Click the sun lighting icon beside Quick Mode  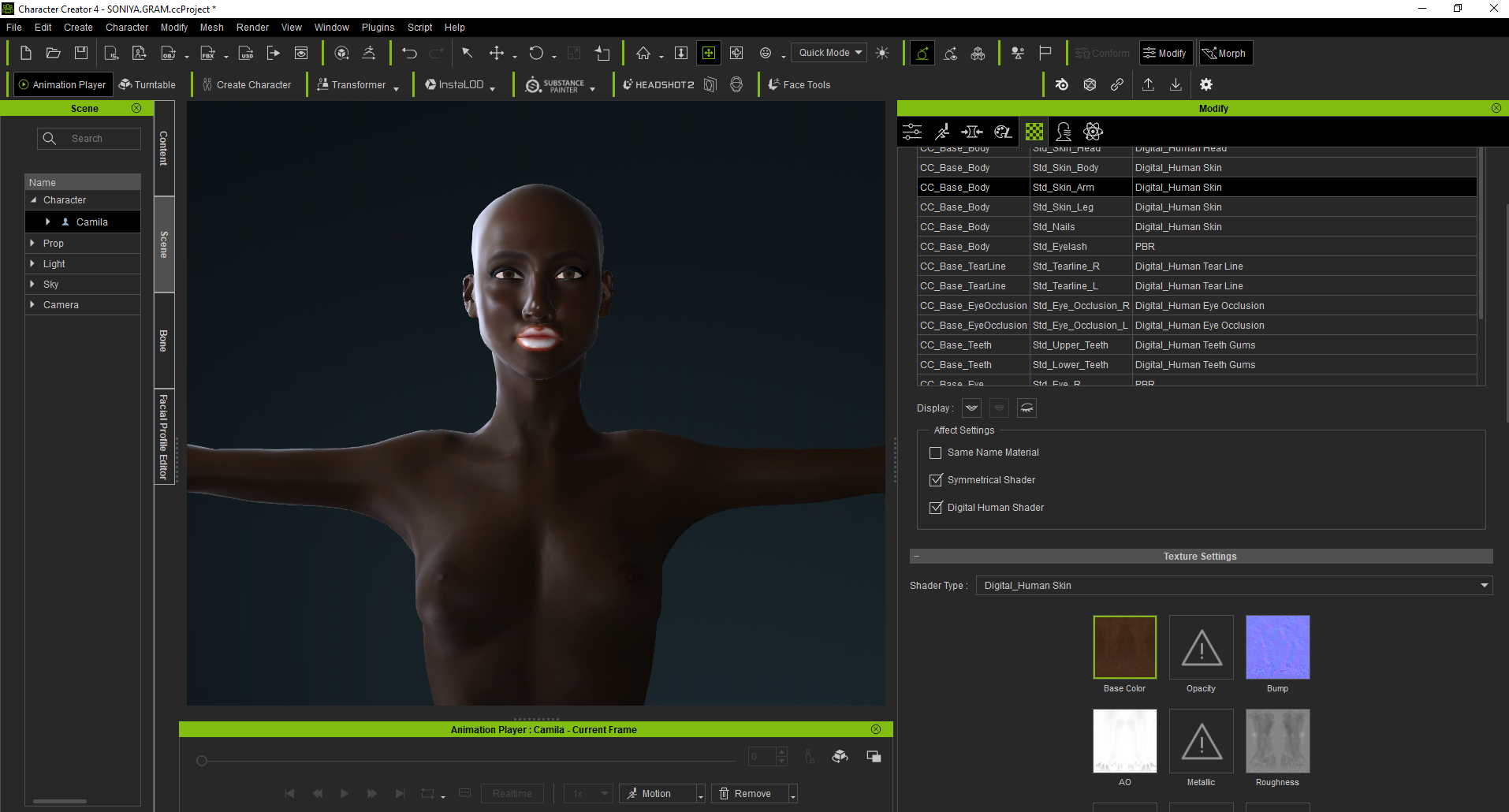[882, 53]
